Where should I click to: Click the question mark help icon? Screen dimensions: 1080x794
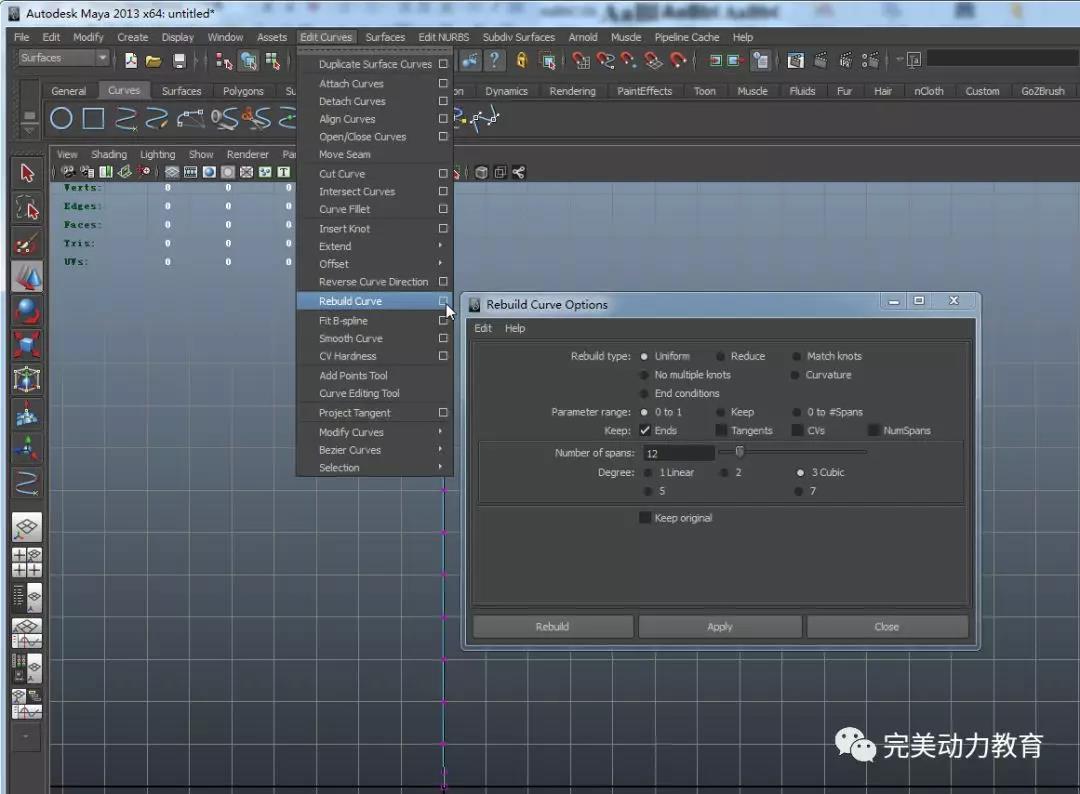point(494,61)
